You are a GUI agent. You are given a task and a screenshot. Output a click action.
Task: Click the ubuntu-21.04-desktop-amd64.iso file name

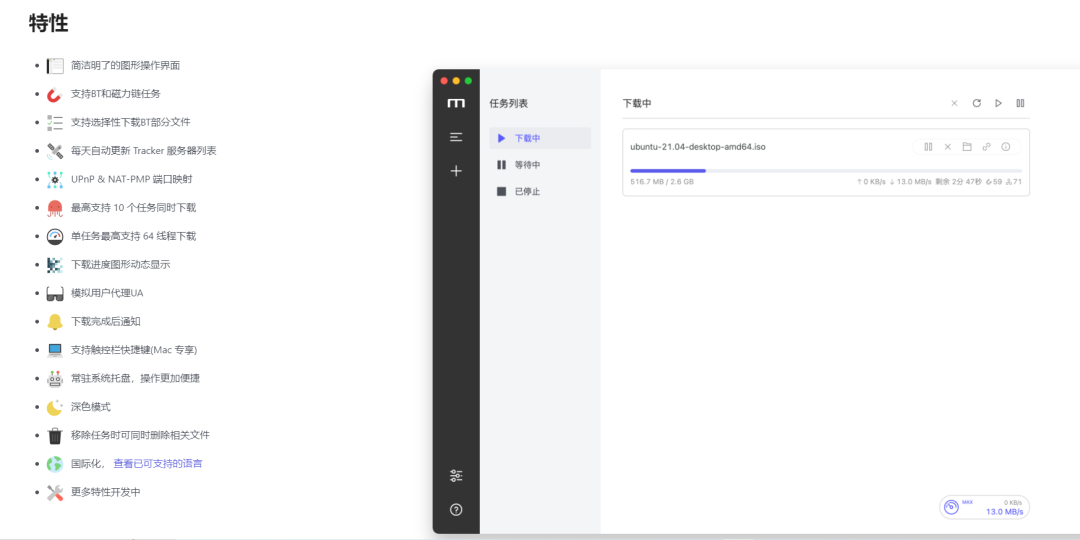point(698,147)
